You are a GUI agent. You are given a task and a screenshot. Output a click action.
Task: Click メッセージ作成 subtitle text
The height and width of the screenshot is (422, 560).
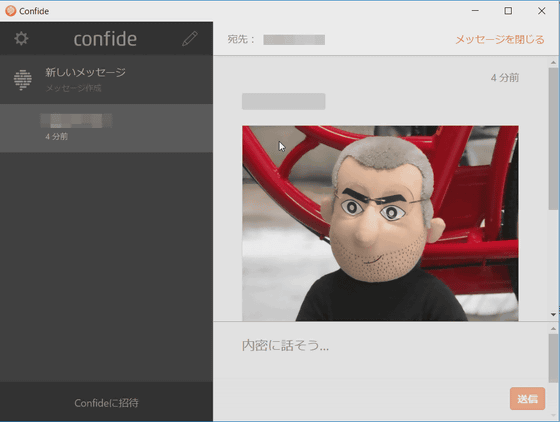pyautogui.click(x=74, y=88)
